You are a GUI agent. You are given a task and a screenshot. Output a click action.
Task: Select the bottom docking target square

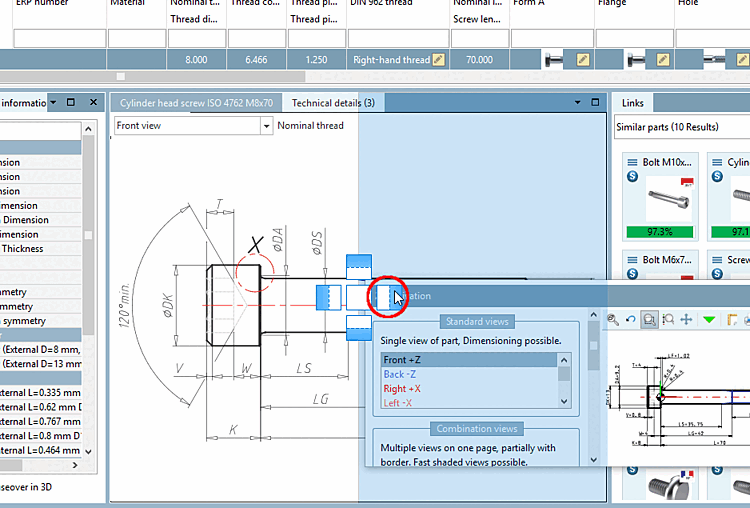click(359, 327)
